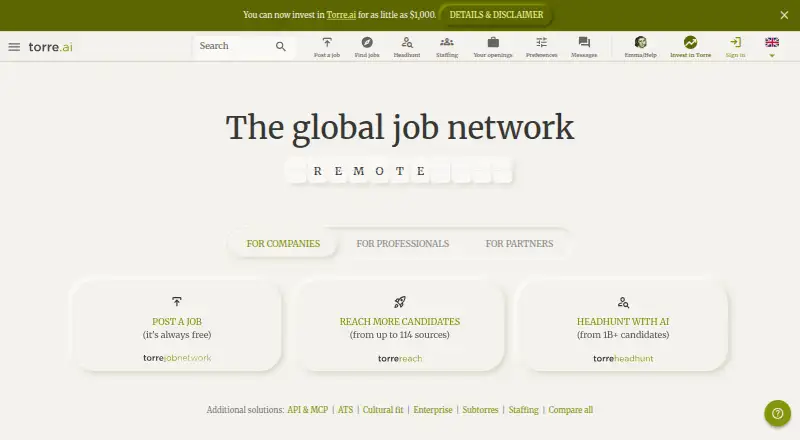The height and width of the screenshot is (440, 800).
Task: Open the Staffing solution link
Action: tap(523, 410)
